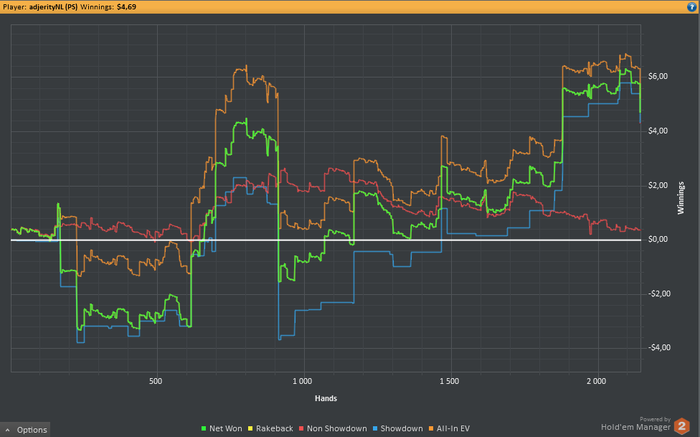Image resolution: width=700 pixels, height=437 pixels.
Task: Click the orange All-In EV color swatch
Action: (x=431, y=429)
